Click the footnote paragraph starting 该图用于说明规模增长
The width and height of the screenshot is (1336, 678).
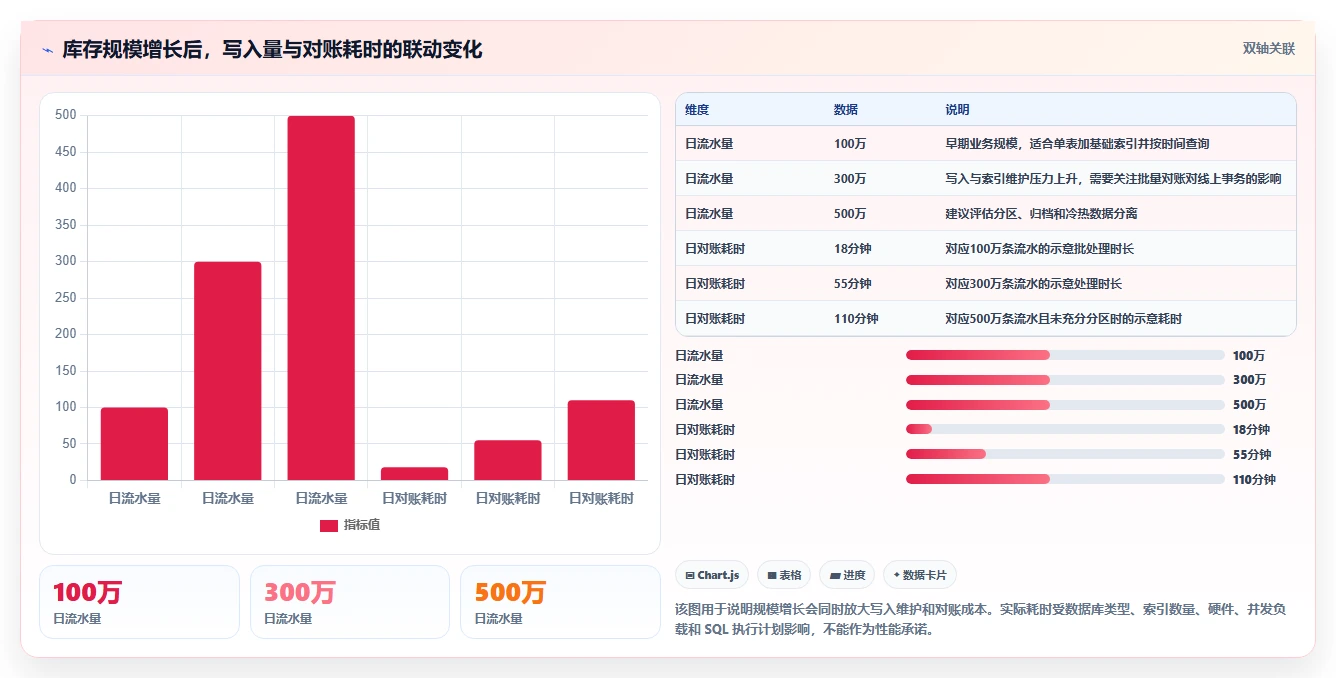(981, 619)
